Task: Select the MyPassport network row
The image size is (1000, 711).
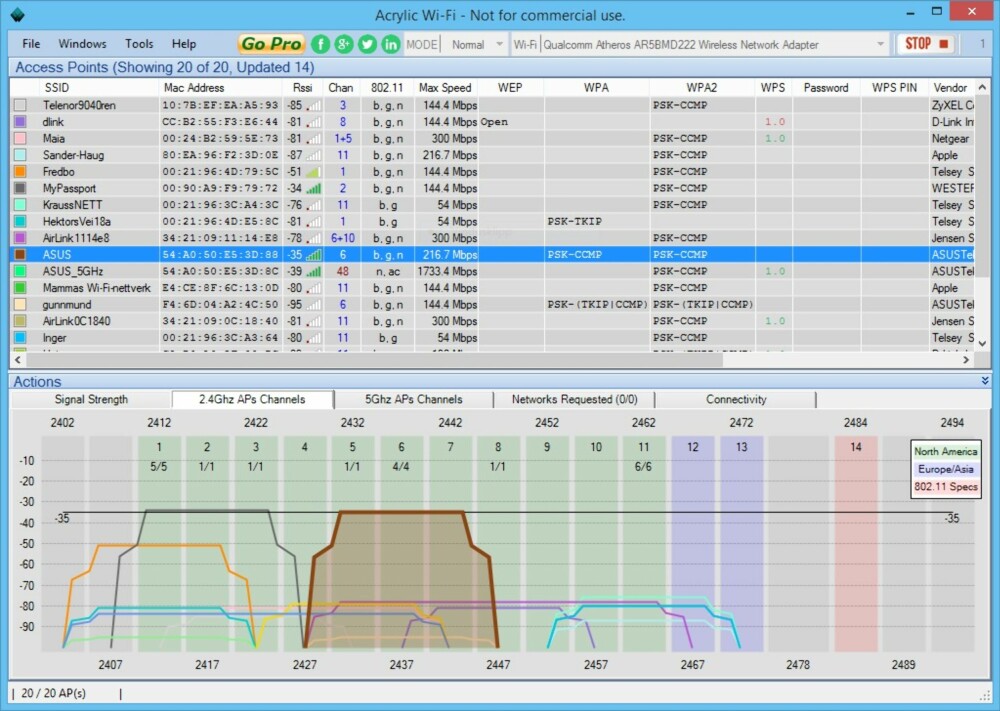Action: tap(493, 187)
